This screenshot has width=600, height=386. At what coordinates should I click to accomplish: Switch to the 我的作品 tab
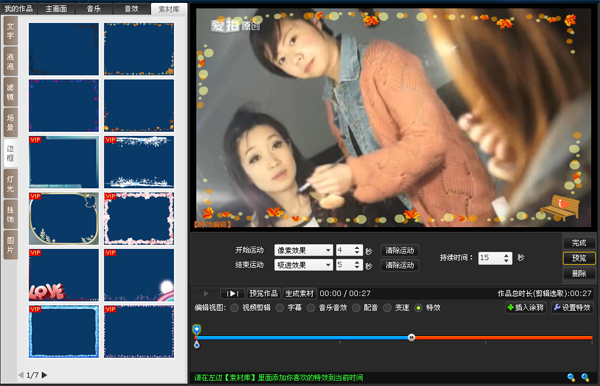click(x=18, y=8)
